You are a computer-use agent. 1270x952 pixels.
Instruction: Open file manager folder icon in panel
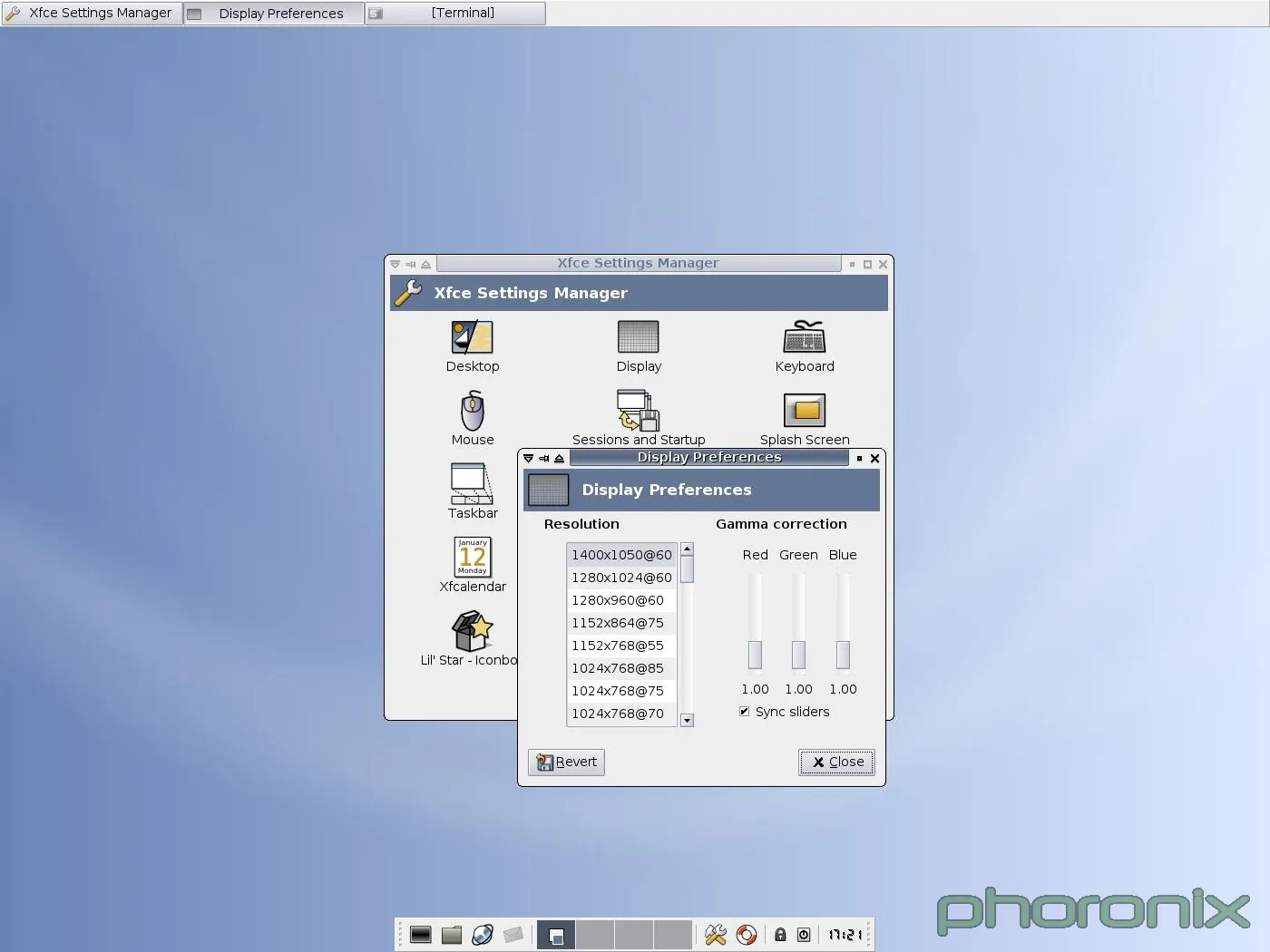[x=452, y=935]
